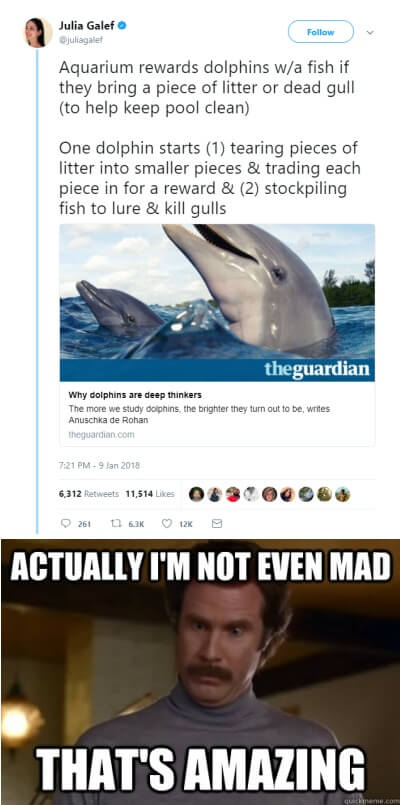Open the tweet timestamp 9 Jan 2018
This screenshot has height=805, width=400.
[x=99, y=466]
